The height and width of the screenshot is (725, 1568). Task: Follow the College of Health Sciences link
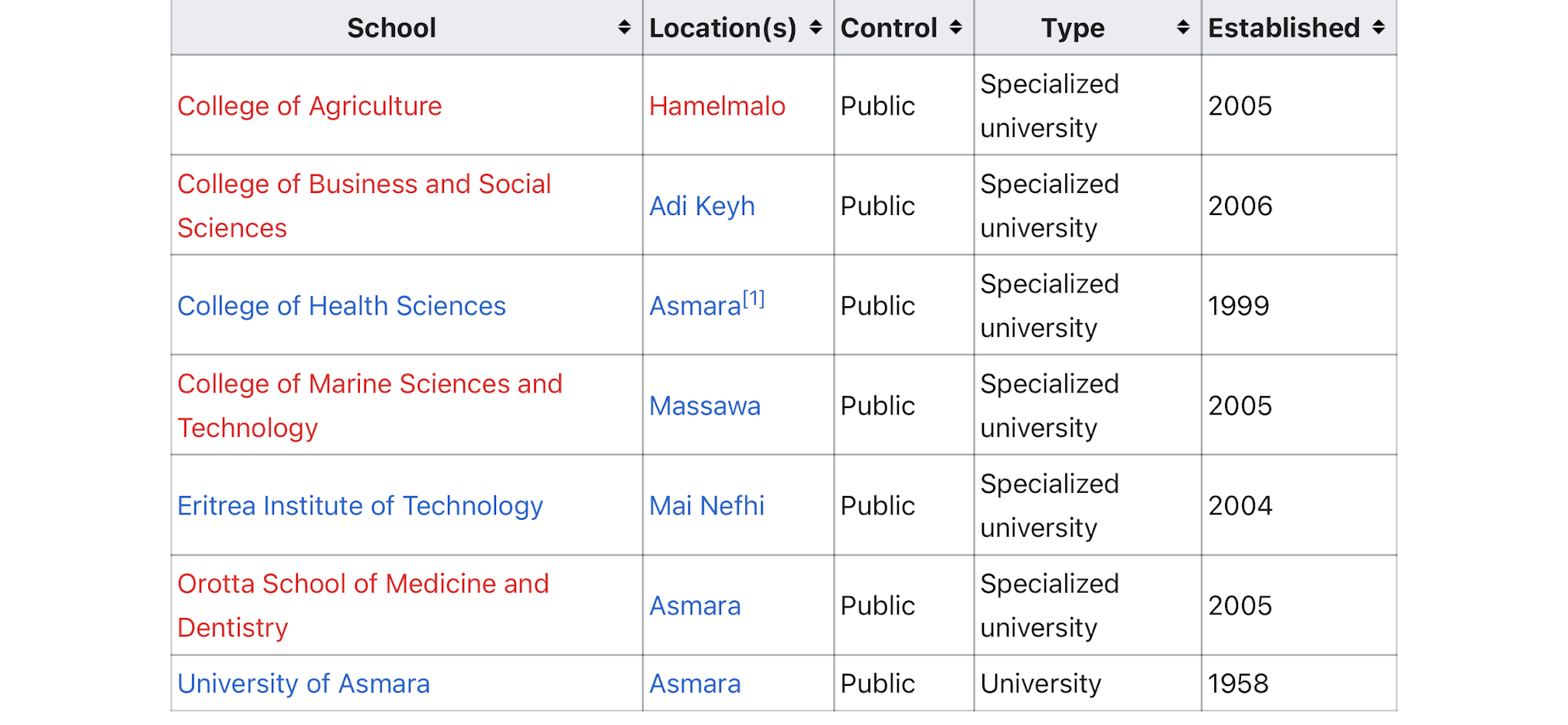pos(341,306)
